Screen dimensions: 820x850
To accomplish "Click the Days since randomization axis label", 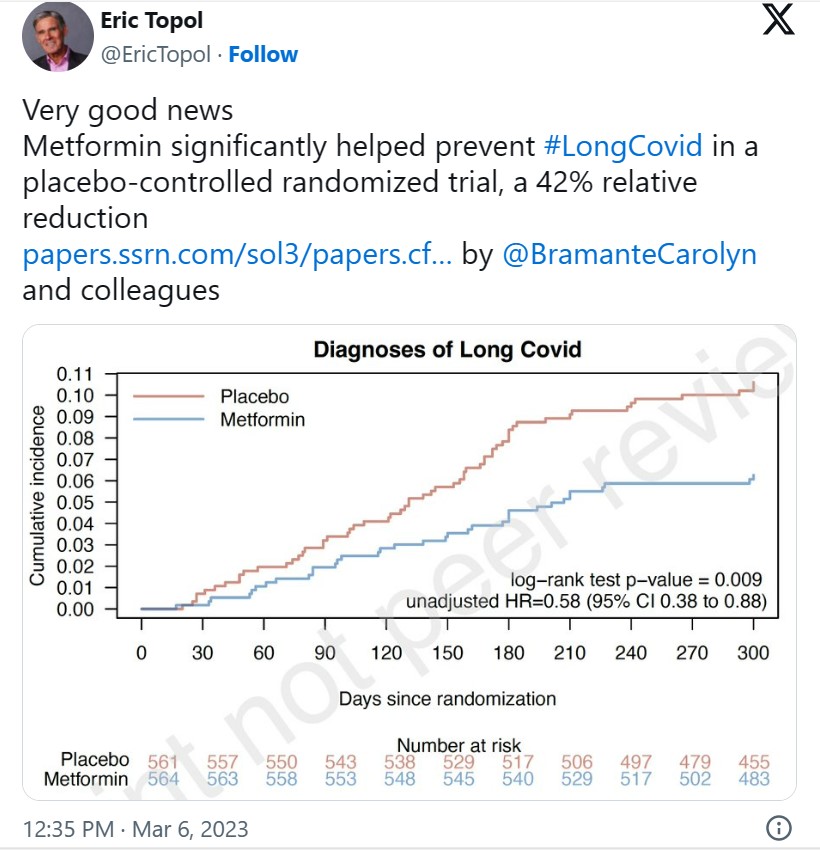I will coord(447,697).
